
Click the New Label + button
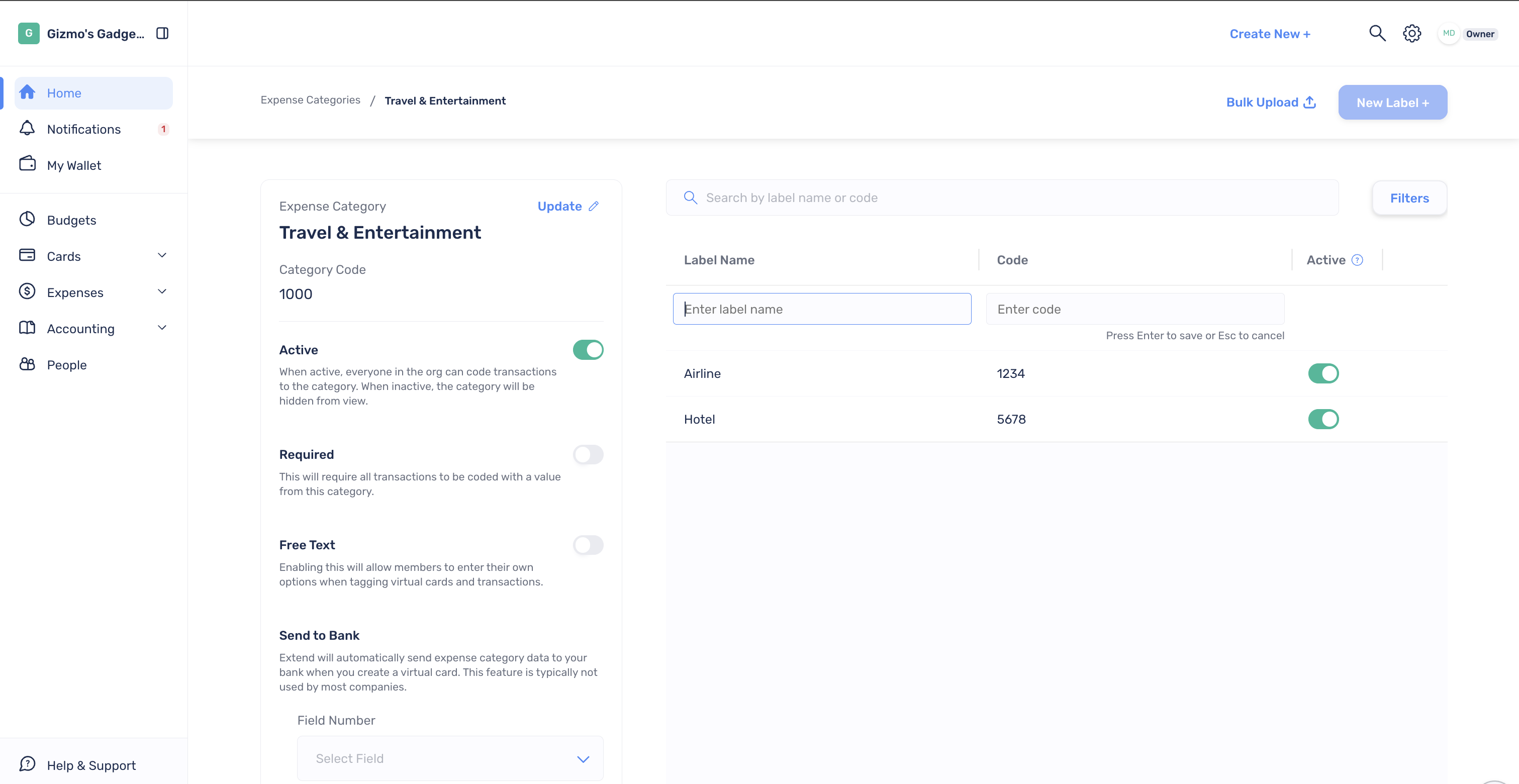[x=1392, y=103]
